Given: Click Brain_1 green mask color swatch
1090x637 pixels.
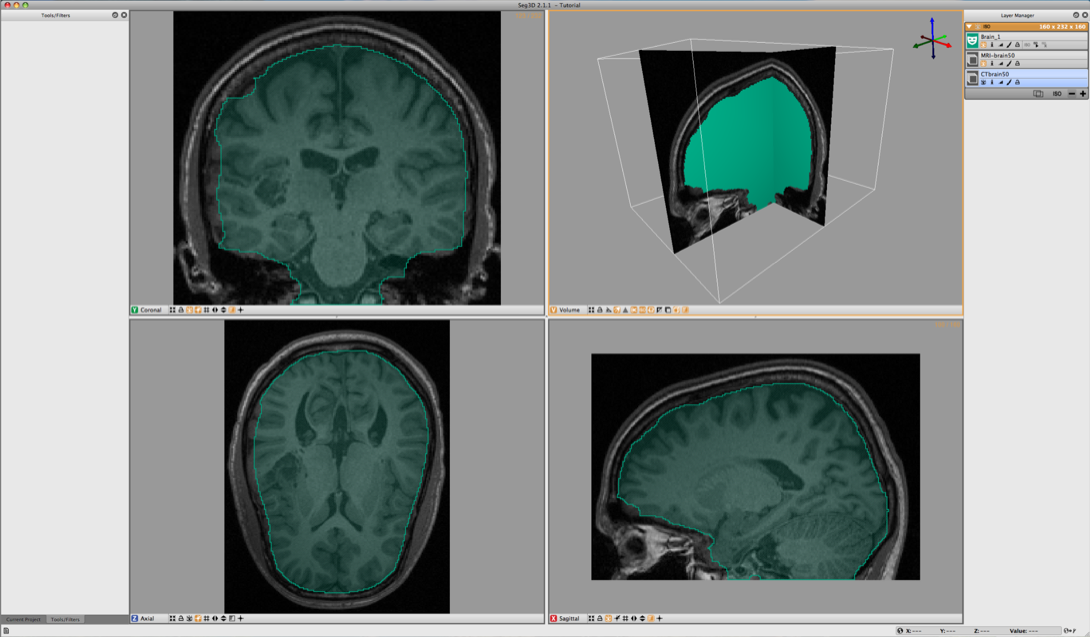Looking at the screenshot, I should (x=973, y=40).
